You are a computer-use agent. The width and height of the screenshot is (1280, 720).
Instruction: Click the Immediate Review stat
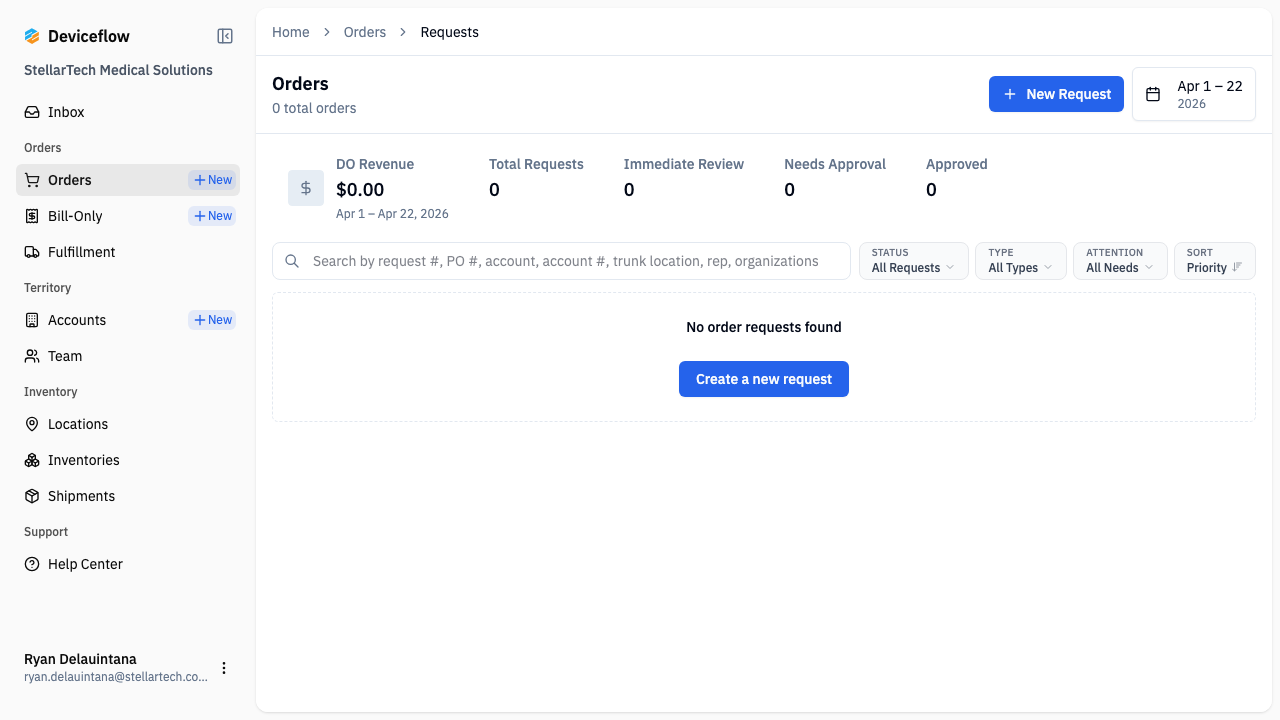684,178
